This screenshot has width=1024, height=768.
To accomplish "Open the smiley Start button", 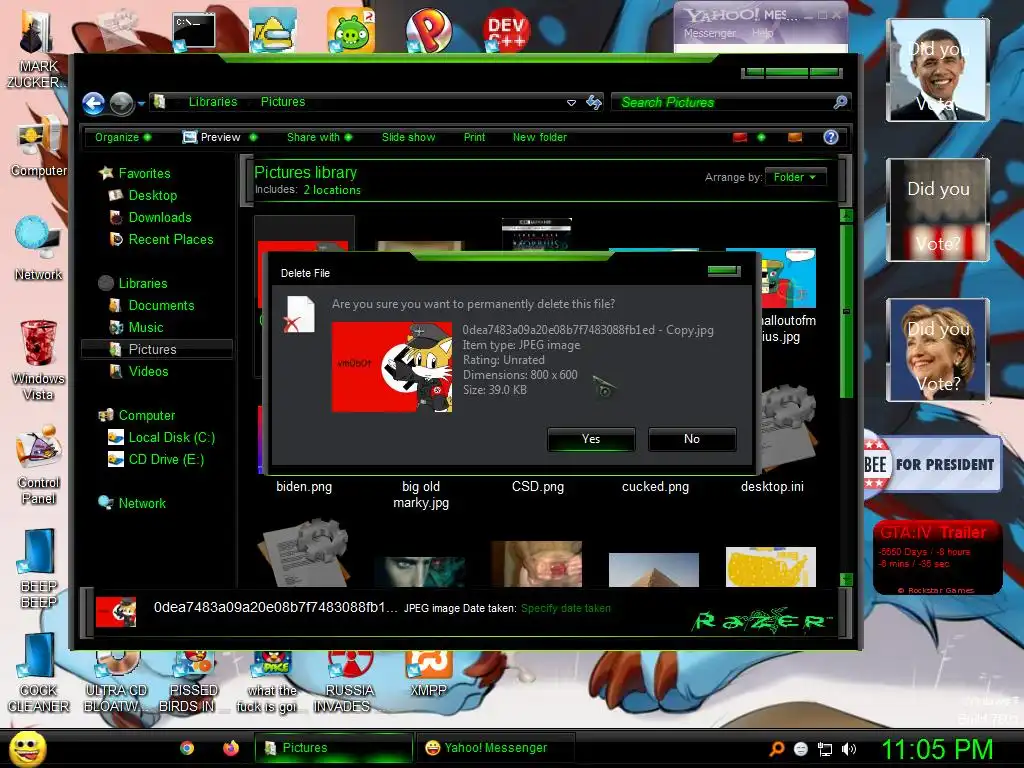I will (28, 749).
